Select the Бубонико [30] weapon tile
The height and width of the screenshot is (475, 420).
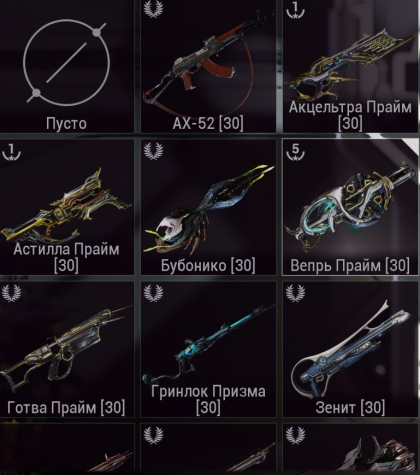click(x=208, y=207)
